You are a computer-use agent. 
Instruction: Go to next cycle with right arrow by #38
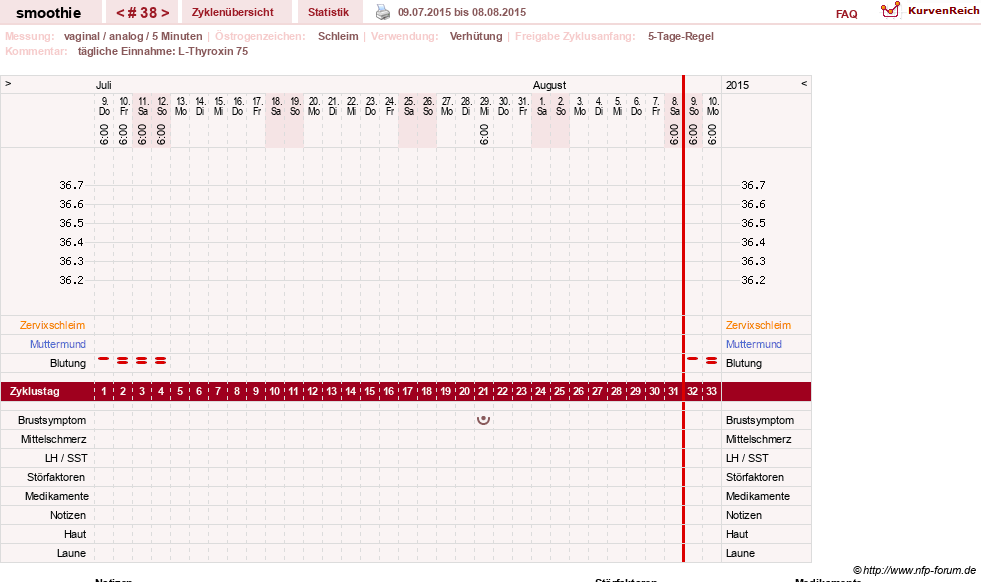tap(165, 13)
